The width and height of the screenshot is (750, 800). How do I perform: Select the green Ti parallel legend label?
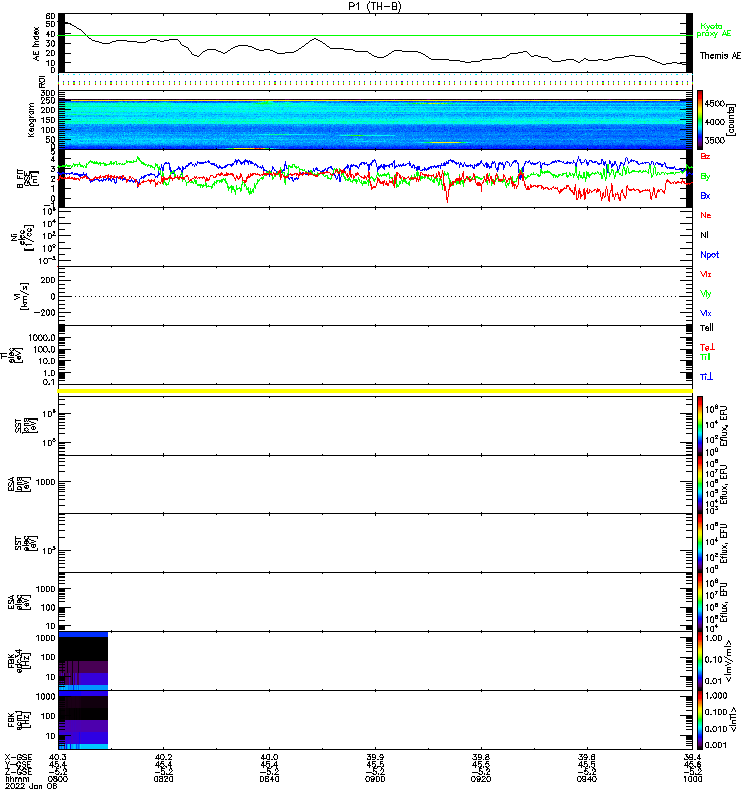[705, 357]
